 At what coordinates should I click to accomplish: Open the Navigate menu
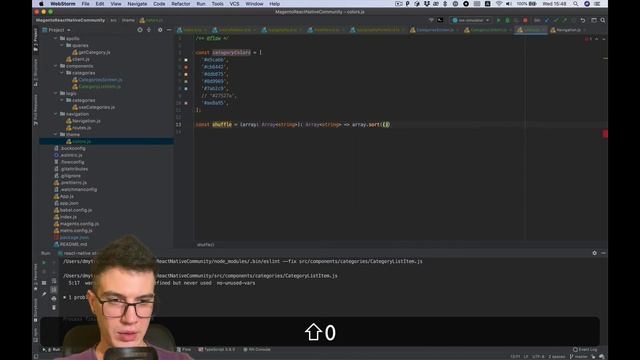coord(137,4)
